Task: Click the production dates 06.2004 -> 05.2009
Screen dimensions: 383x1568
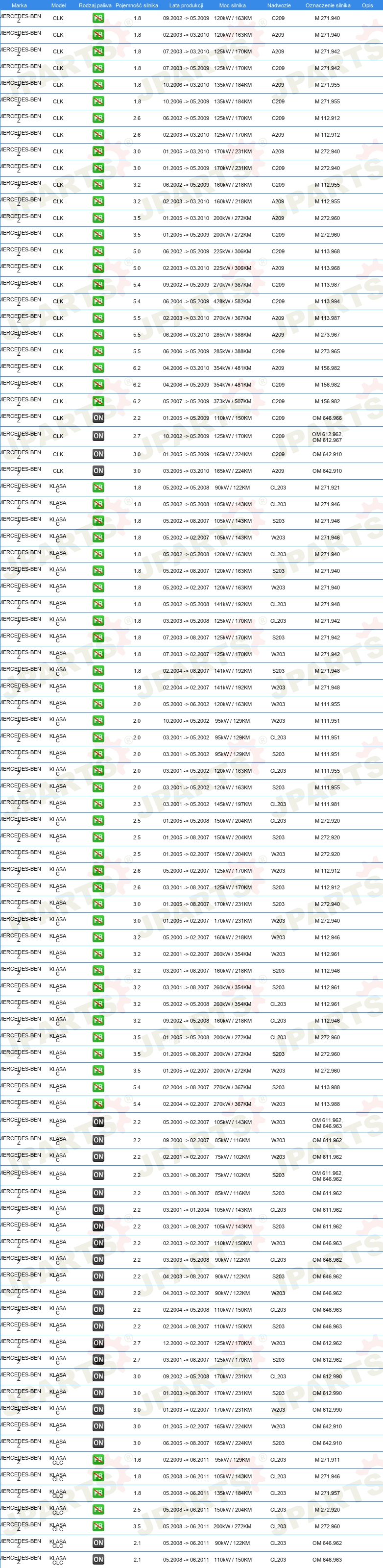Action: pyautogui.click(x=186, y=301)
